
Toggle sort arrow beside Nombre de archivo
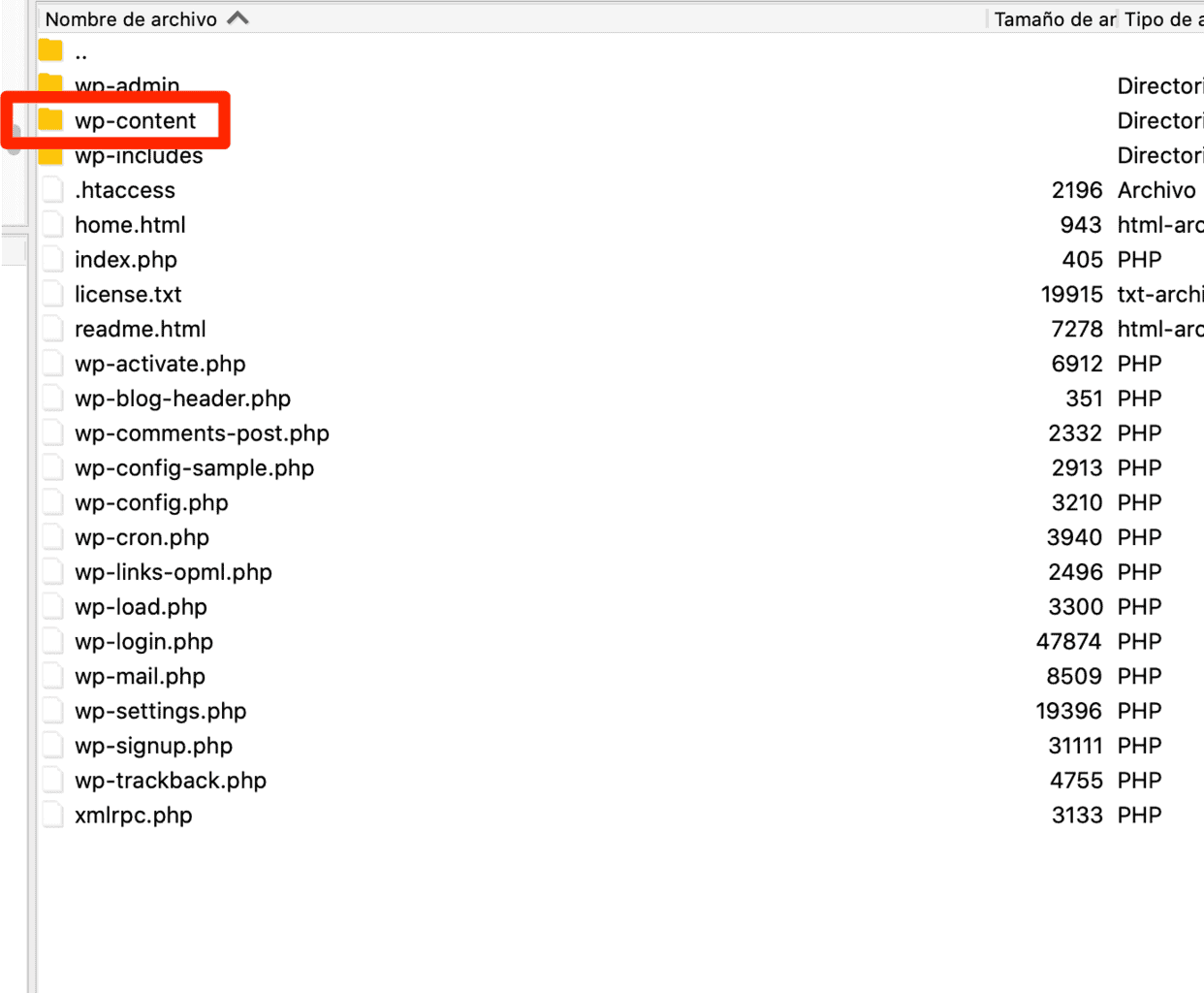click(x=238, y=18)
